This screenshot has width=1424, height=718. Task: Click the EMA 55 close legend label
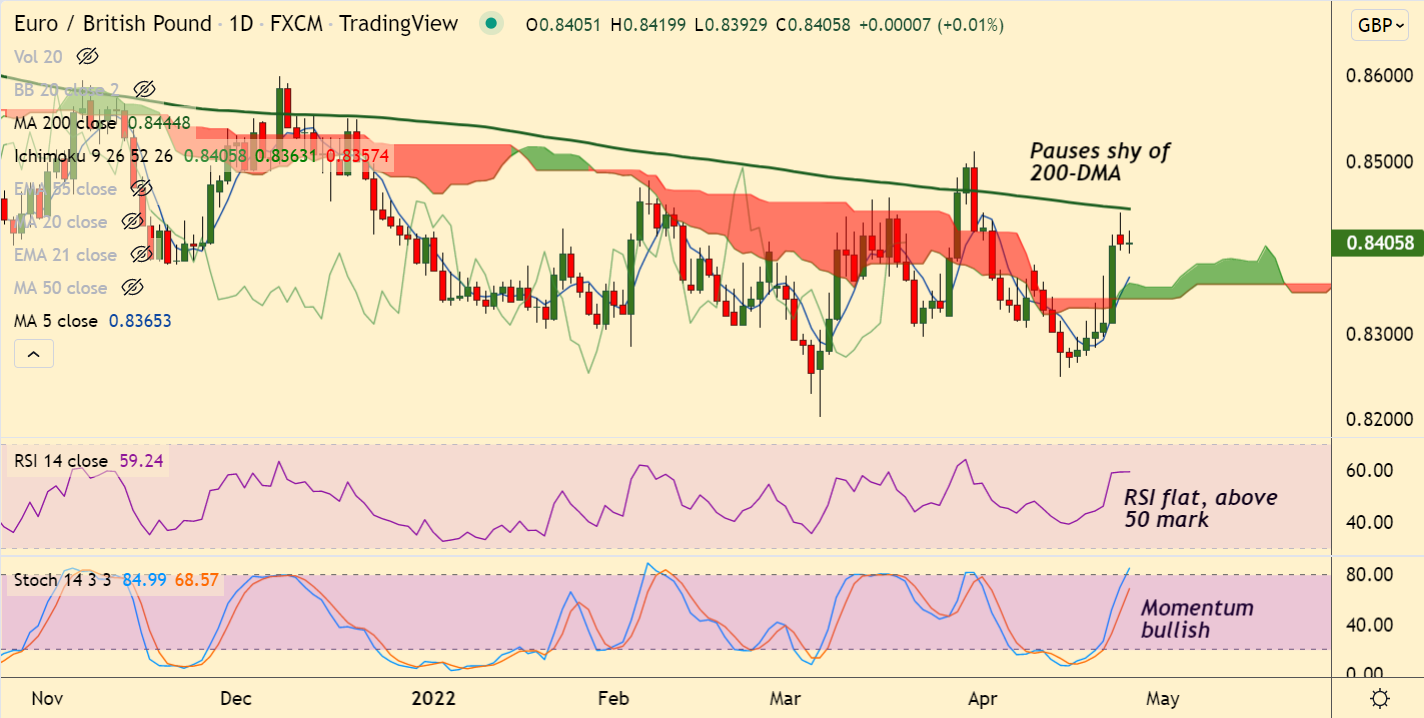pos(65,188)
